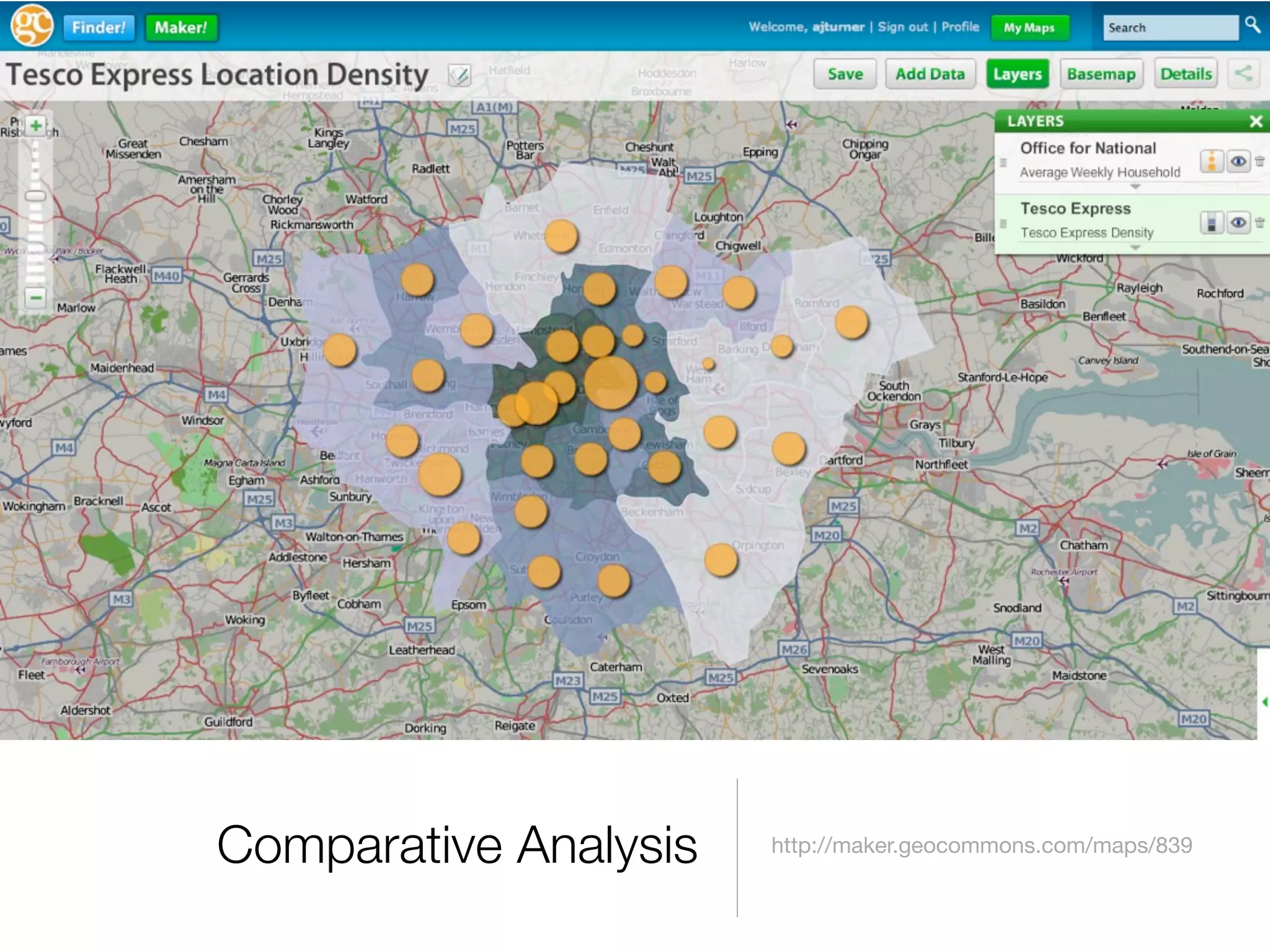
Task: Click the Add Data button
Action: point(930,74)
